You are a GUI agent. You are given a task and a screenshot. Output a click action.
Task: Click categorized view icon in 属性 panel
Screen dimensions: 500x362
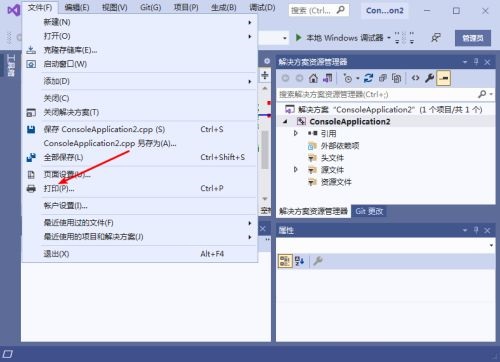click(285, 261)
